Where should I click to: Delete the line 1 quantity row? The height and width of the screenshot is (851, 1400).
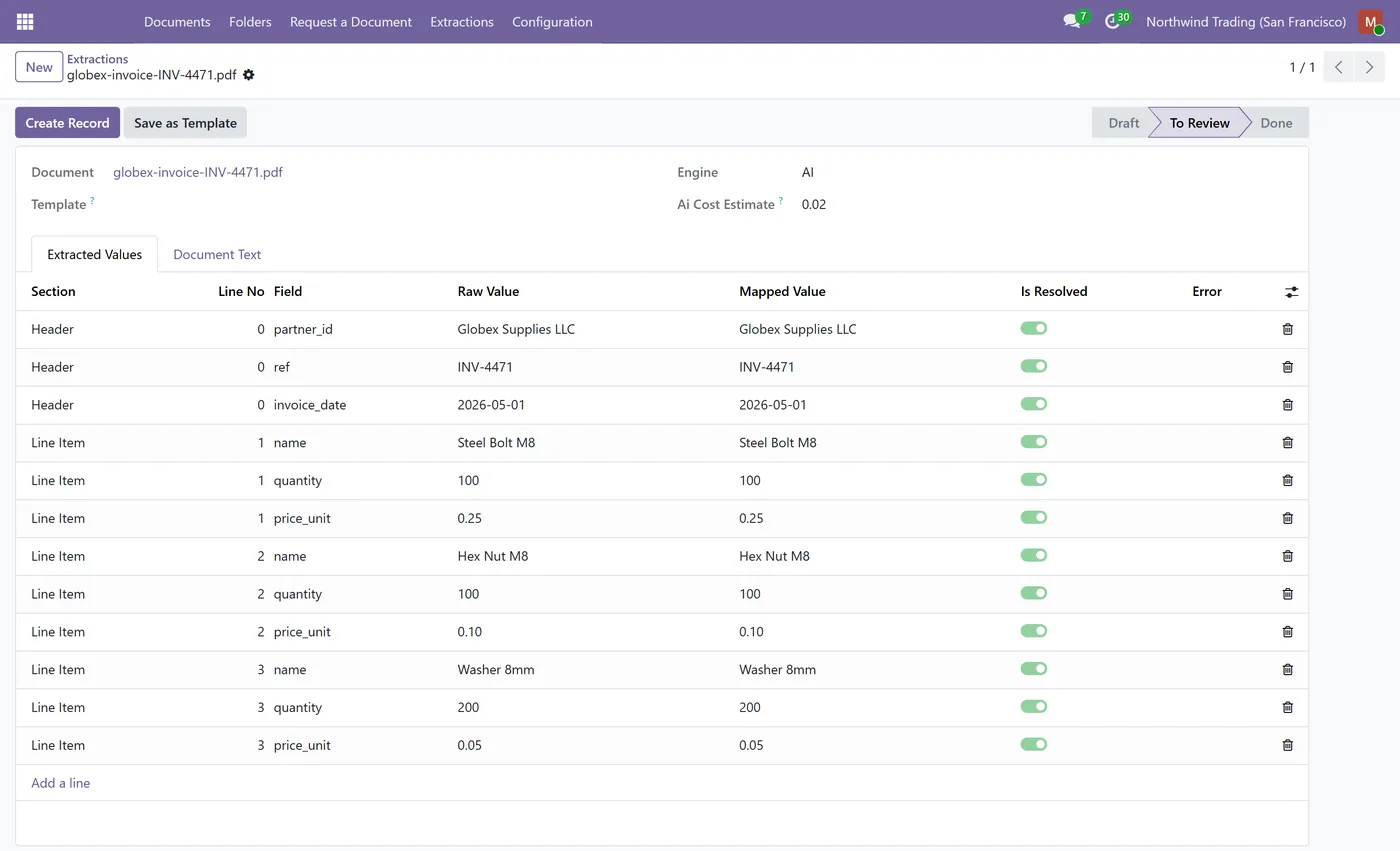pyautogui.click(x=1288, y=481)
